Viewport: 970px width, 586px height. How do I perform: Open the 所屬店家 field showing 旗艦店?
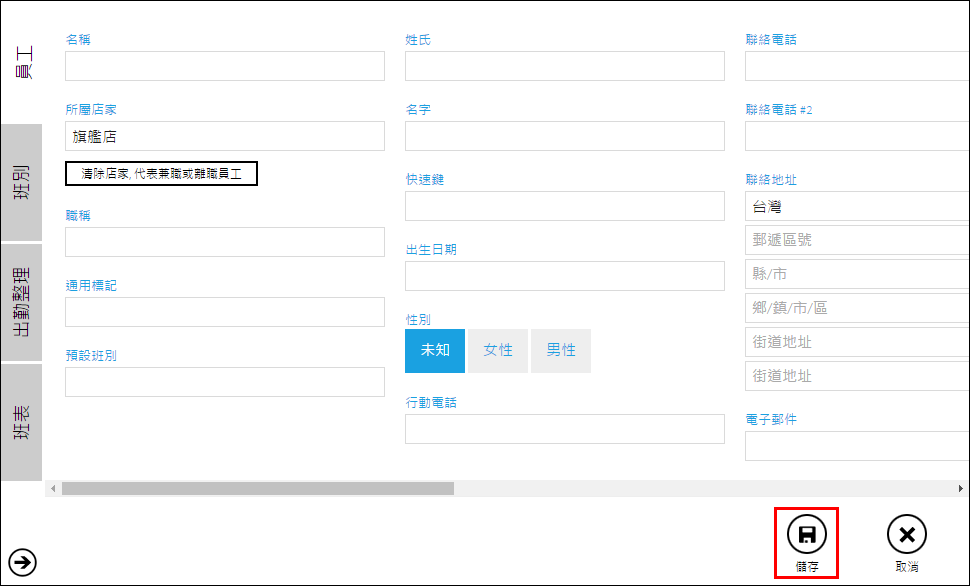(x=225, y=136)
